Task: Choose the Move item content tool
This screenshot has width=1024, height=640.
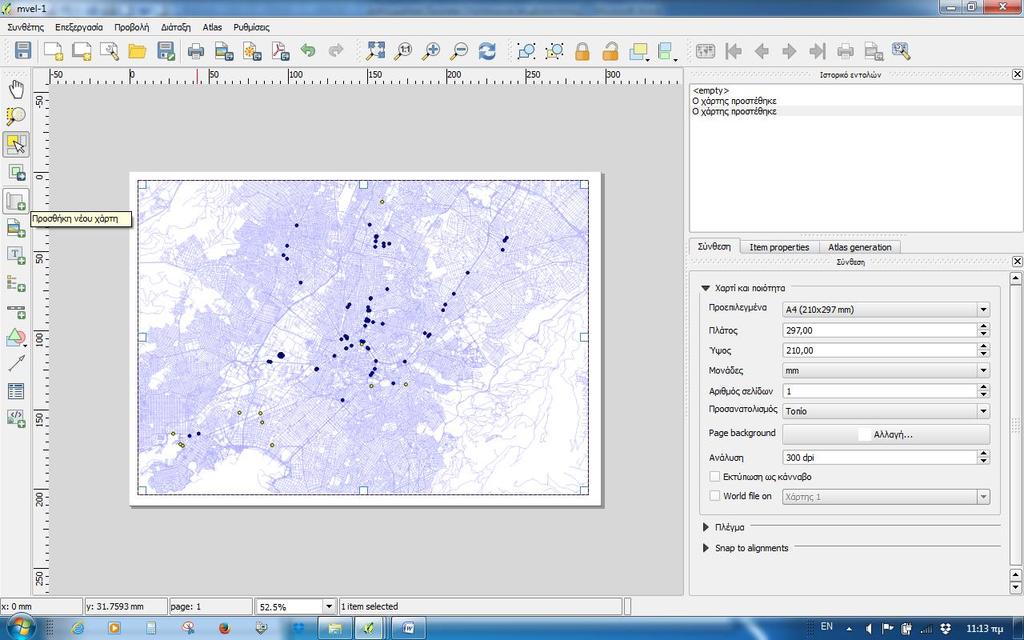Action: (16, 172)
